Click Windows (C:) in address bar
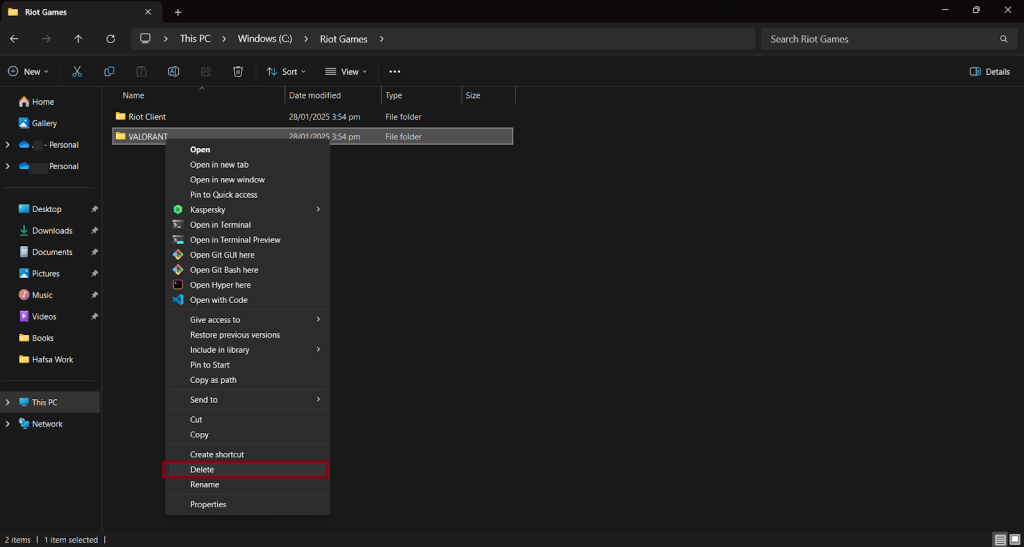 pyautogui.click(x=265, y=39)
